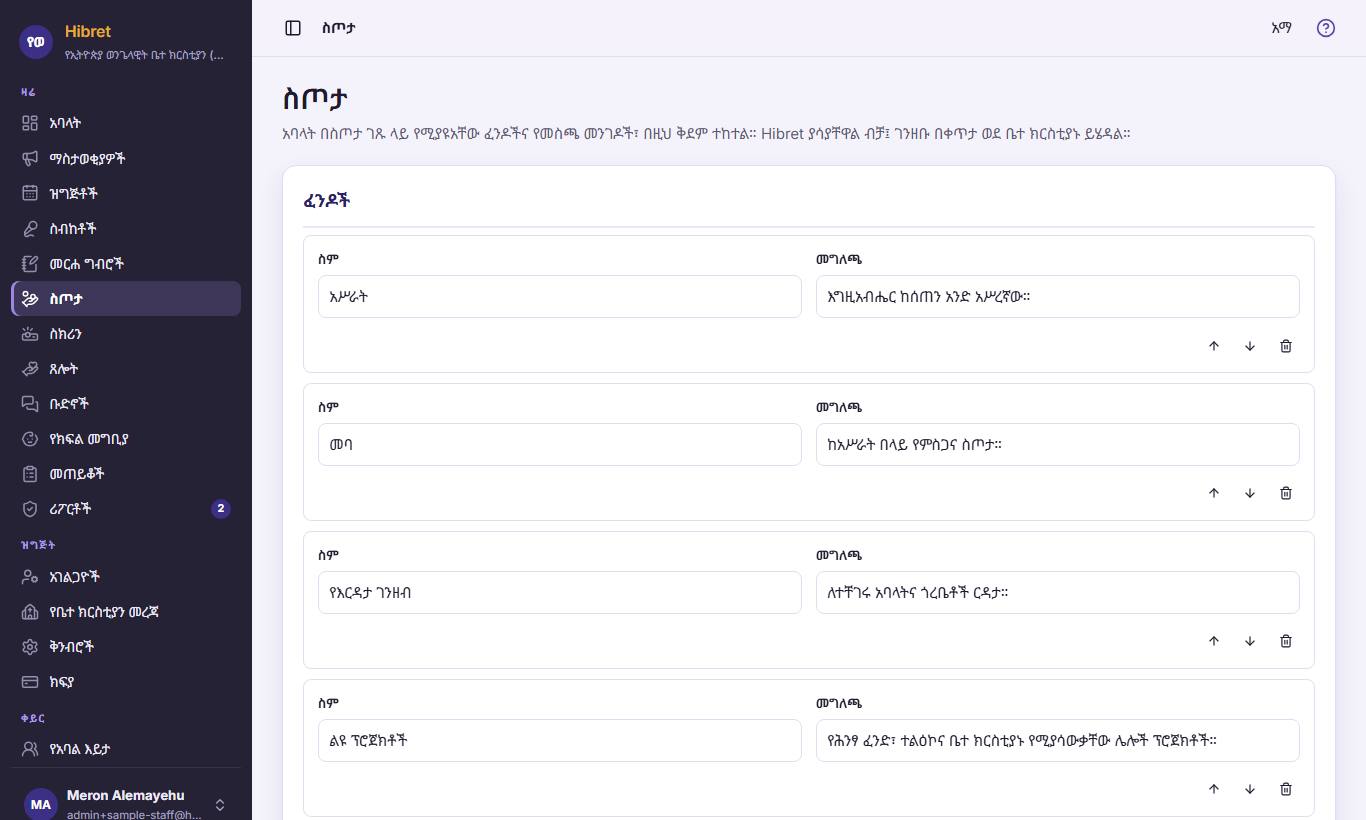Move the የእርዳታ ገንዘብ fund down
Viewport: 1366px width, 820px height.
pos(1250,641)
